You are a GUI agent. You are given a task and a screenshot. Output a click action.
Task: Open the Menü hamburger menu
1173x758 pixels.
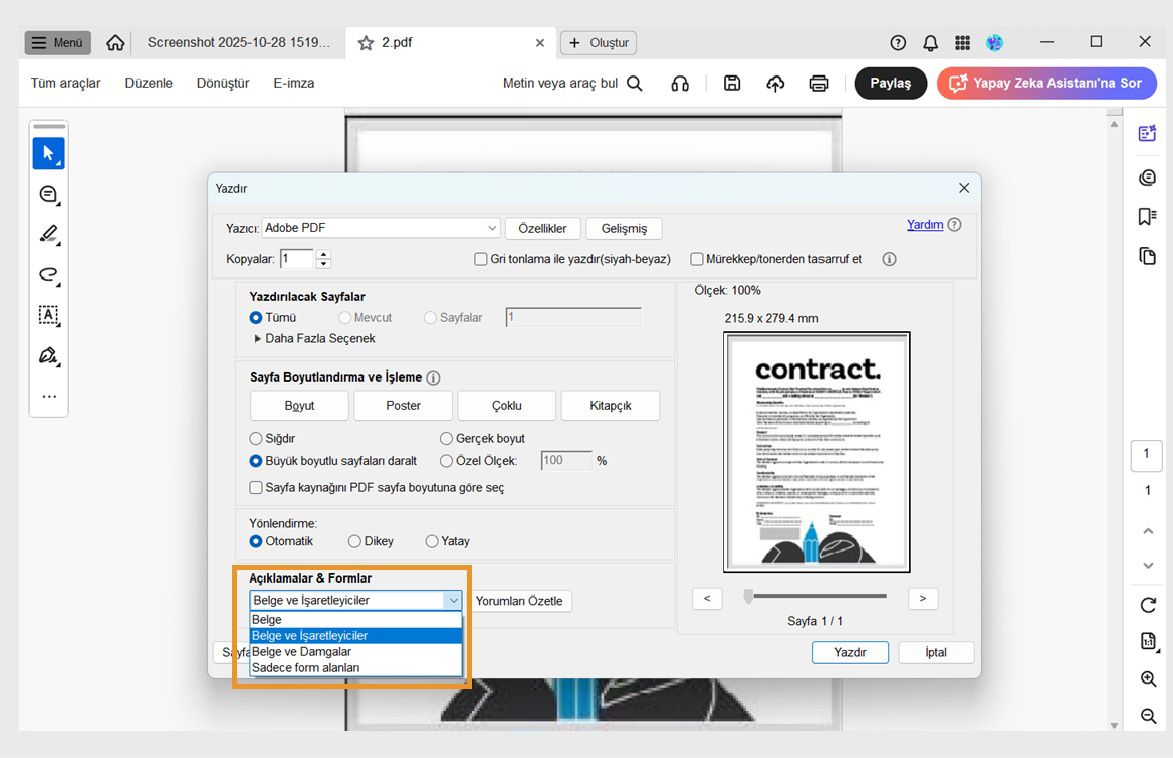pyautogui.click(x=58, y=43)
